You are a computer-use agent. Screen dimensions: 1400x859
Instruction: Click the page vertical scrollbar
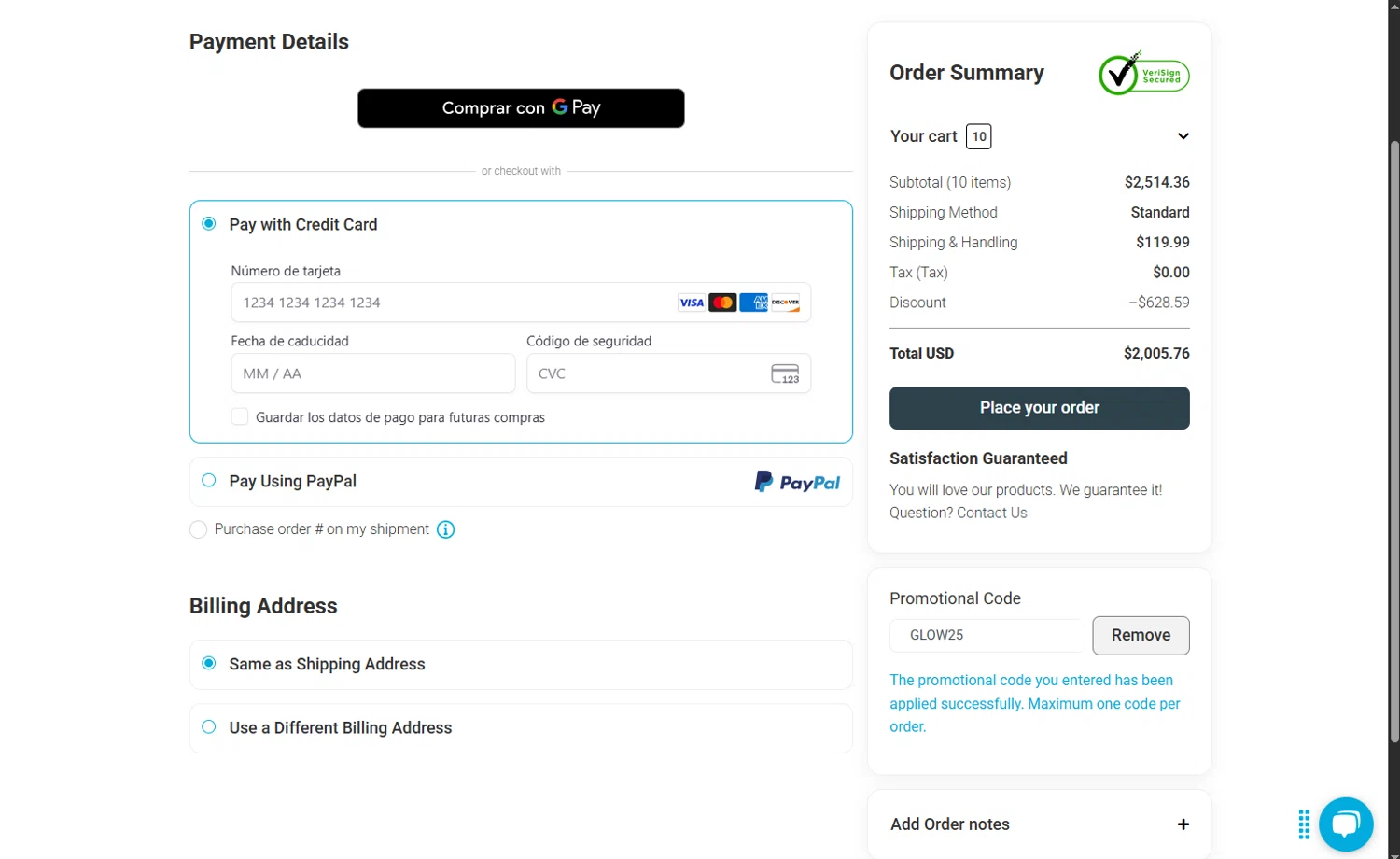(1394, 439)
